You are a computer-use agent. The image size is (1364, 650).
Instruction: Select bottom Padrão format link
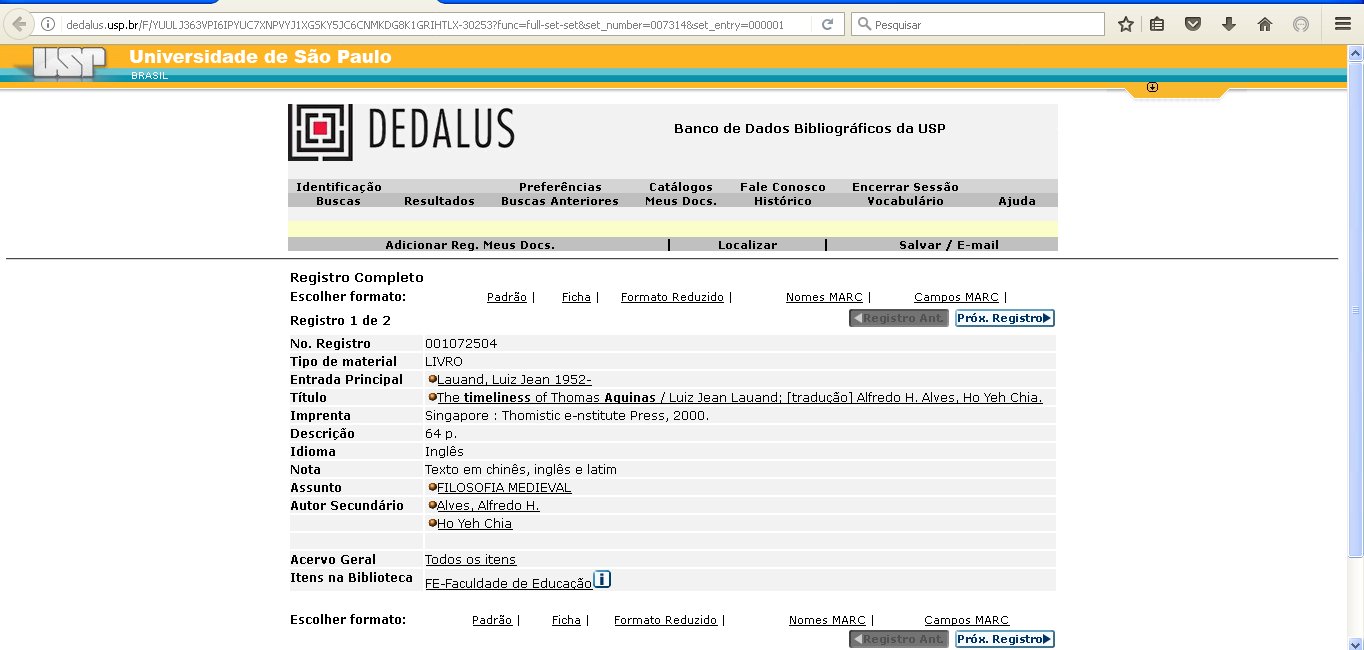tap(492, 620)
